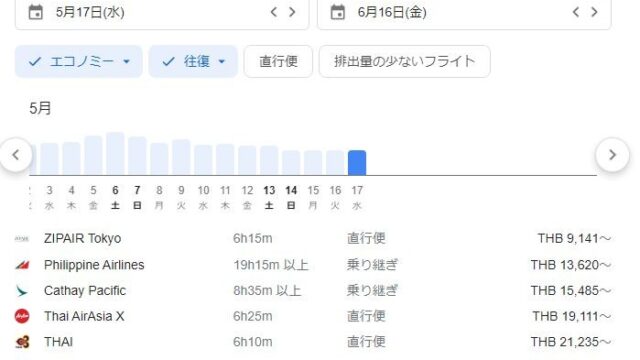Show earlier dates in price graph
The width and height of the screenshot is (640, 360).
point(16,155)
